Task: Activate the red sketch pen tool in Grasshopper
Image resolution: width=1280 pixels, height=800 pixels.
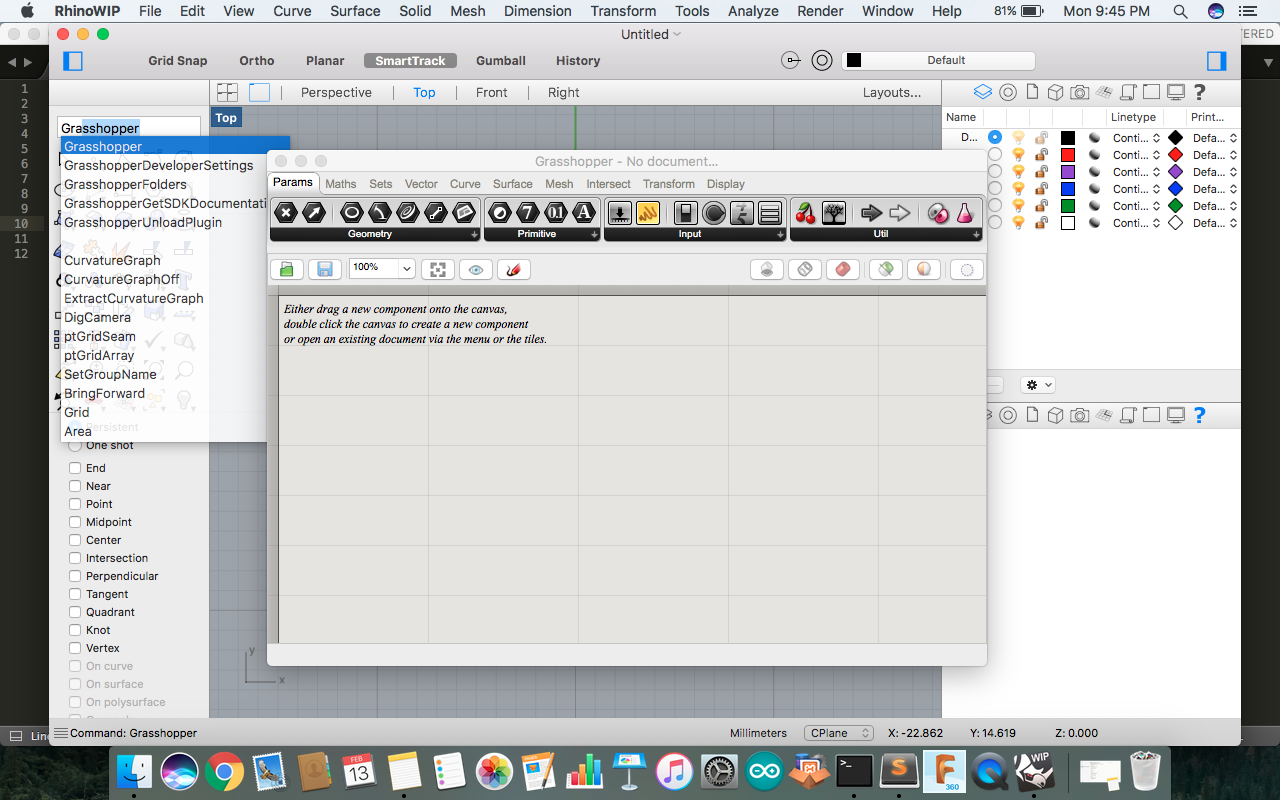Action: 514,269
